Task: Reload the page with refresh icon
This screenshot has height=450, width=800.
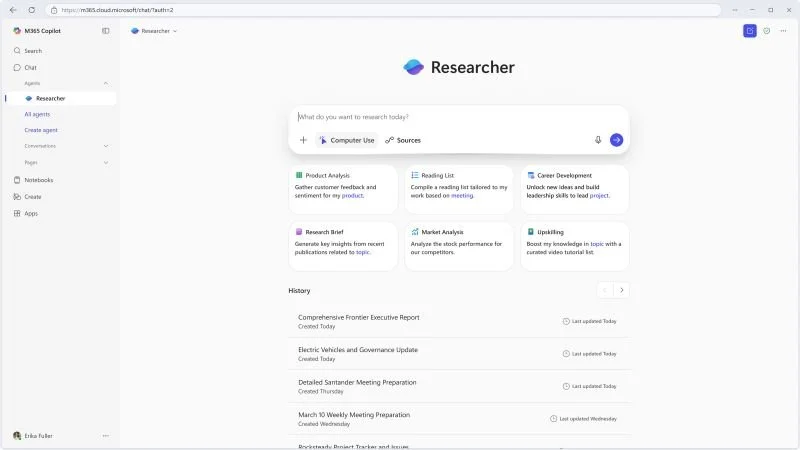Action: pyautogui.click(x=32, y=10)
